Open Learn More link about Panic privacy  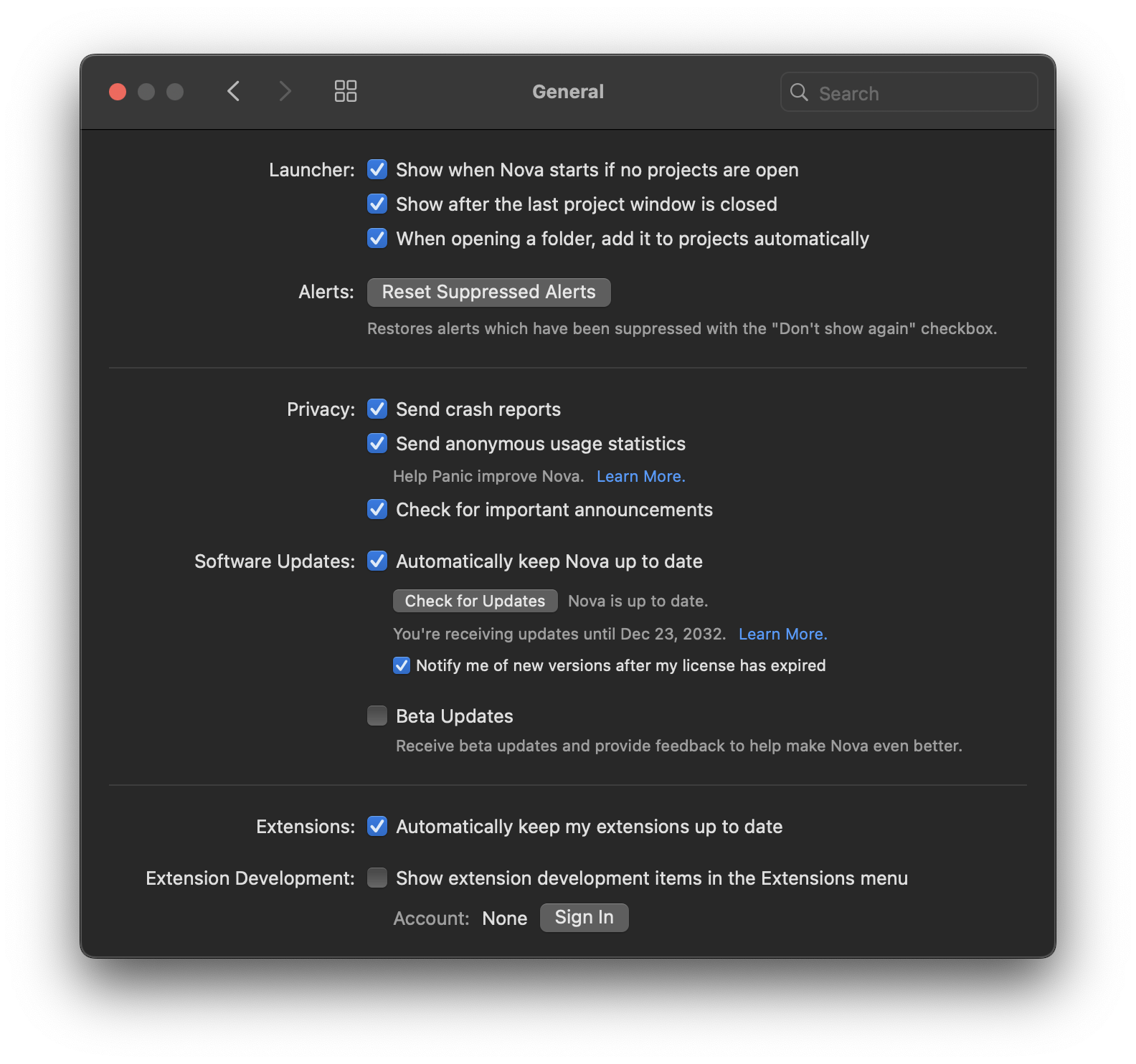point(640,477)
